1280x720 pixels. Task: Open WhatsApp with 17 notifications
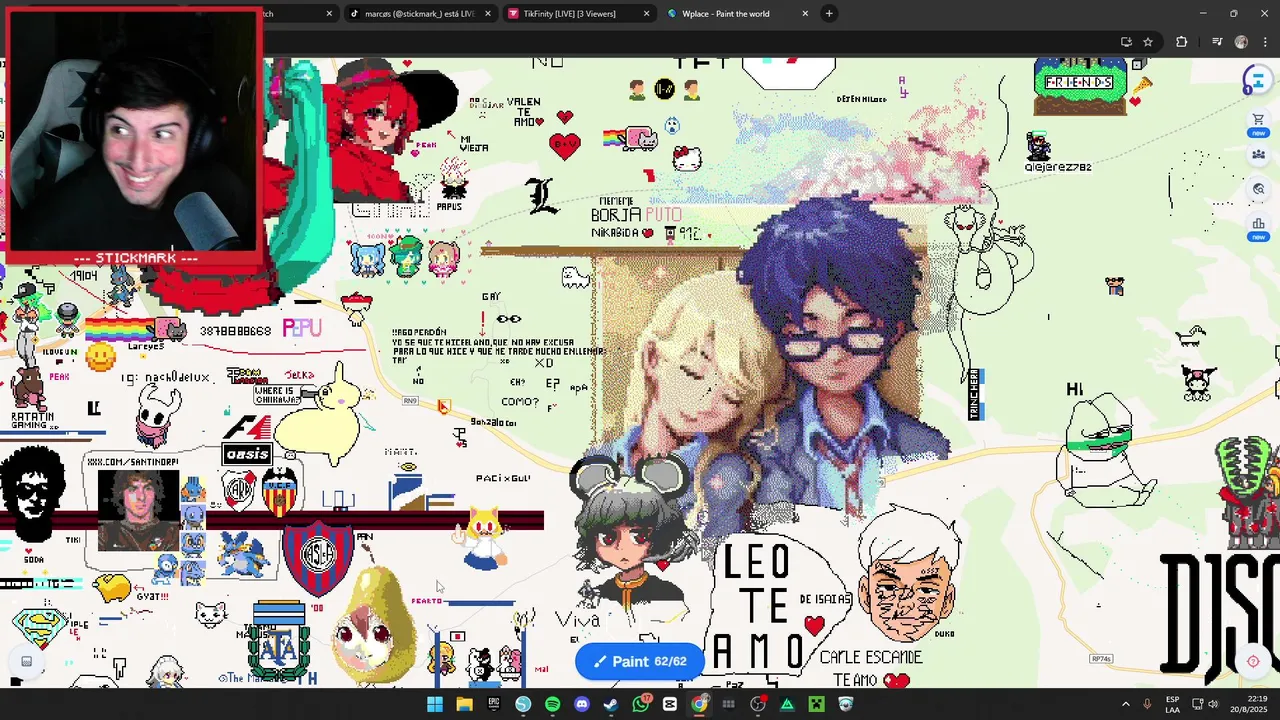[641, 704]
